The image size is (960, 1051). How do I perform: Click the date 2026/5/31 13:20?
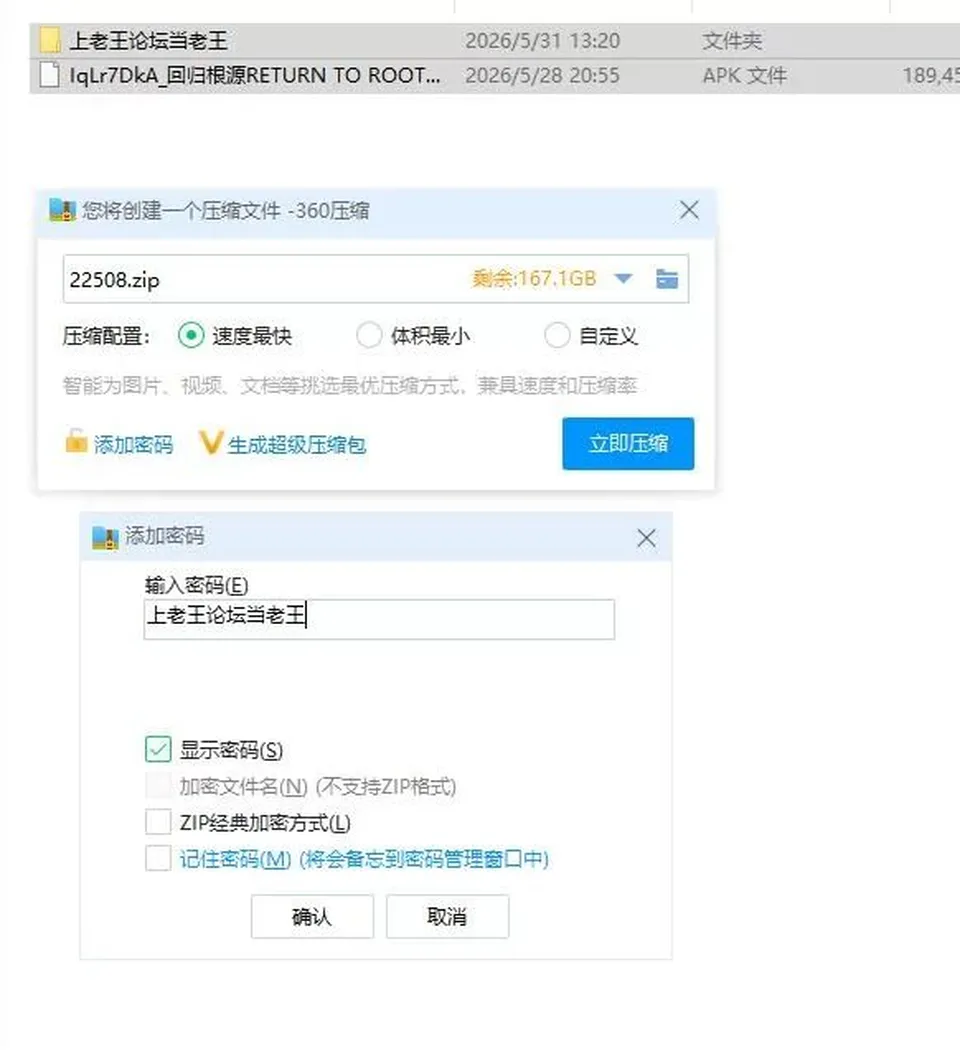542,41
